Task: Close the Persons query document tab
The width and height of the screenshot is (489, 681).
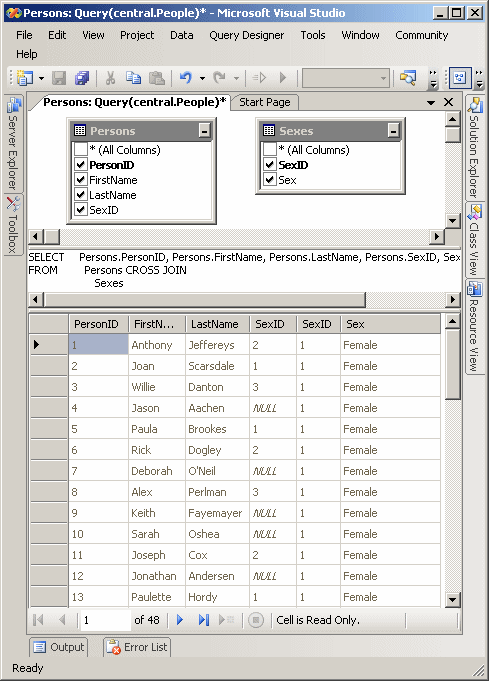Action: pyautogui.click(x=449, y=102)
